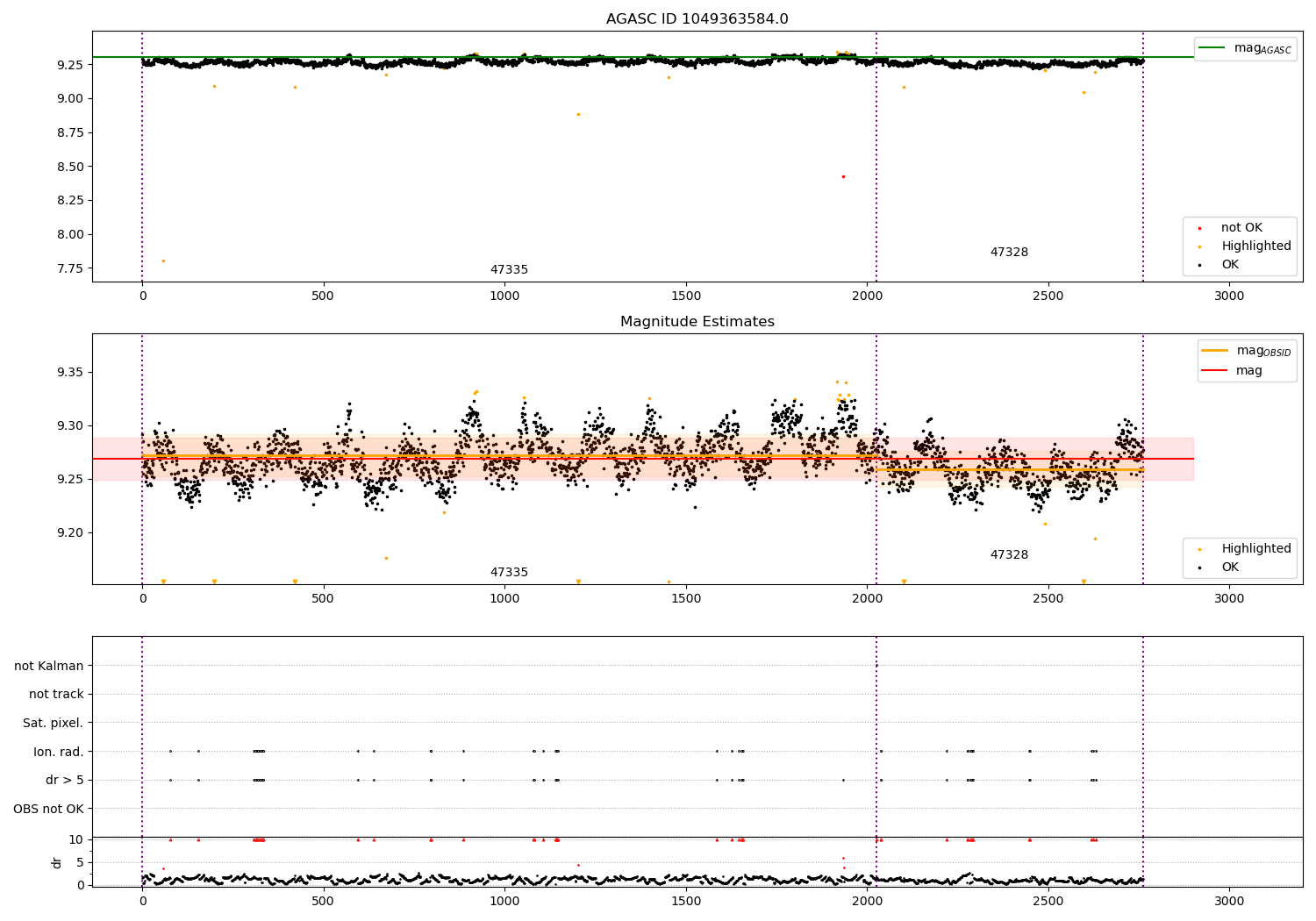The height and width of the screenshot is (921, 1316).
Task: Click the 9.00 y-axis tick of top plot
Action: [69, 98]
